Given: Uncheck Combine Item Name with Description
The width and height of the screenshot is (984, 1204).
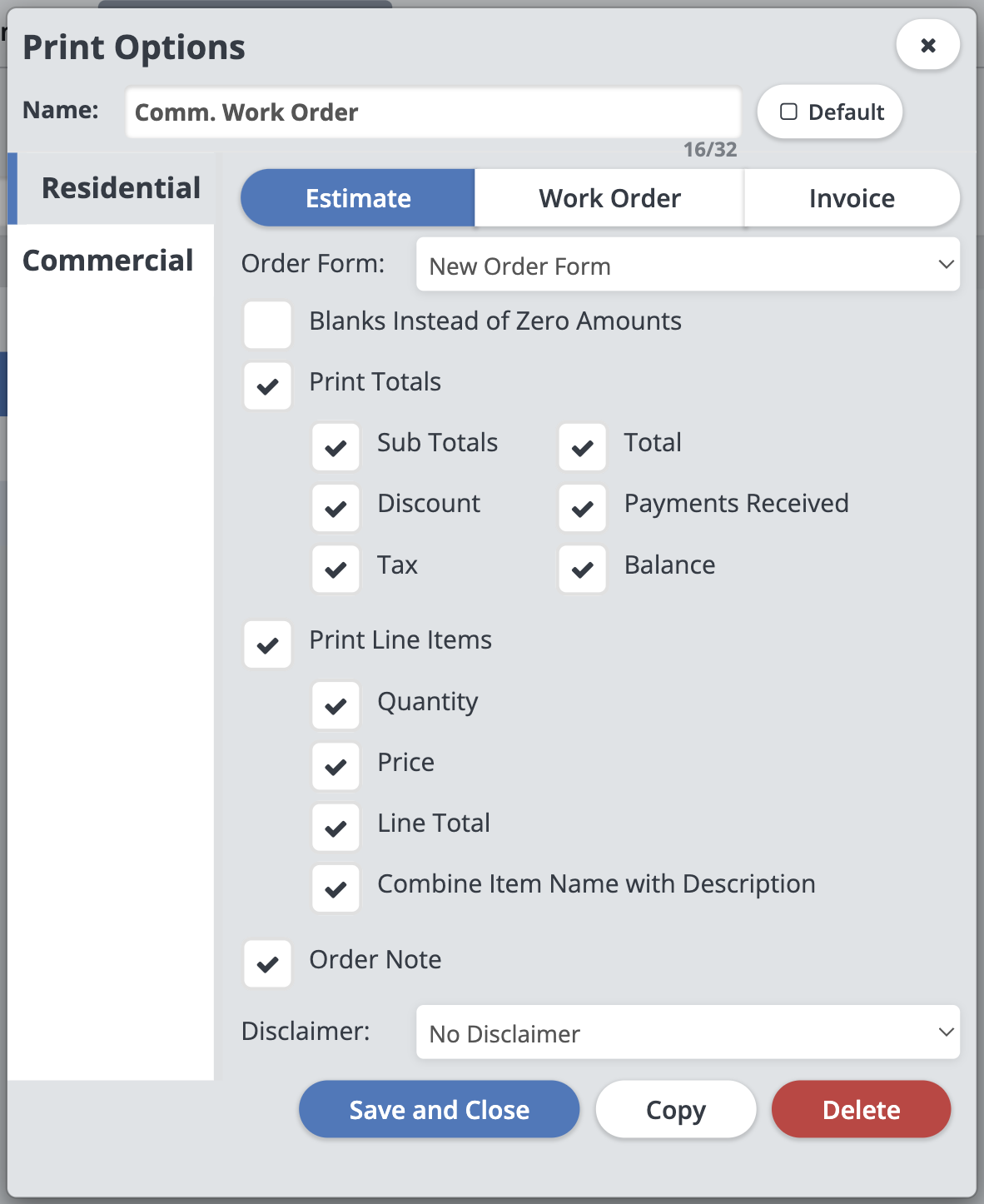Looking at the screenshot, I should coord(335,888).
